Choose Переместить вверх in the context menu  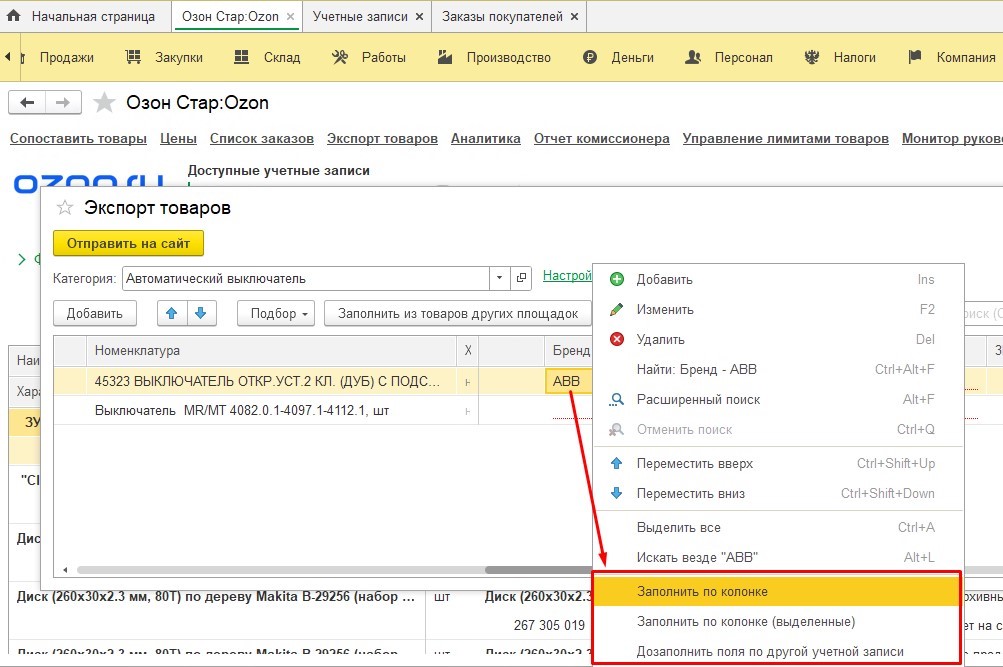tap(778, 464)
